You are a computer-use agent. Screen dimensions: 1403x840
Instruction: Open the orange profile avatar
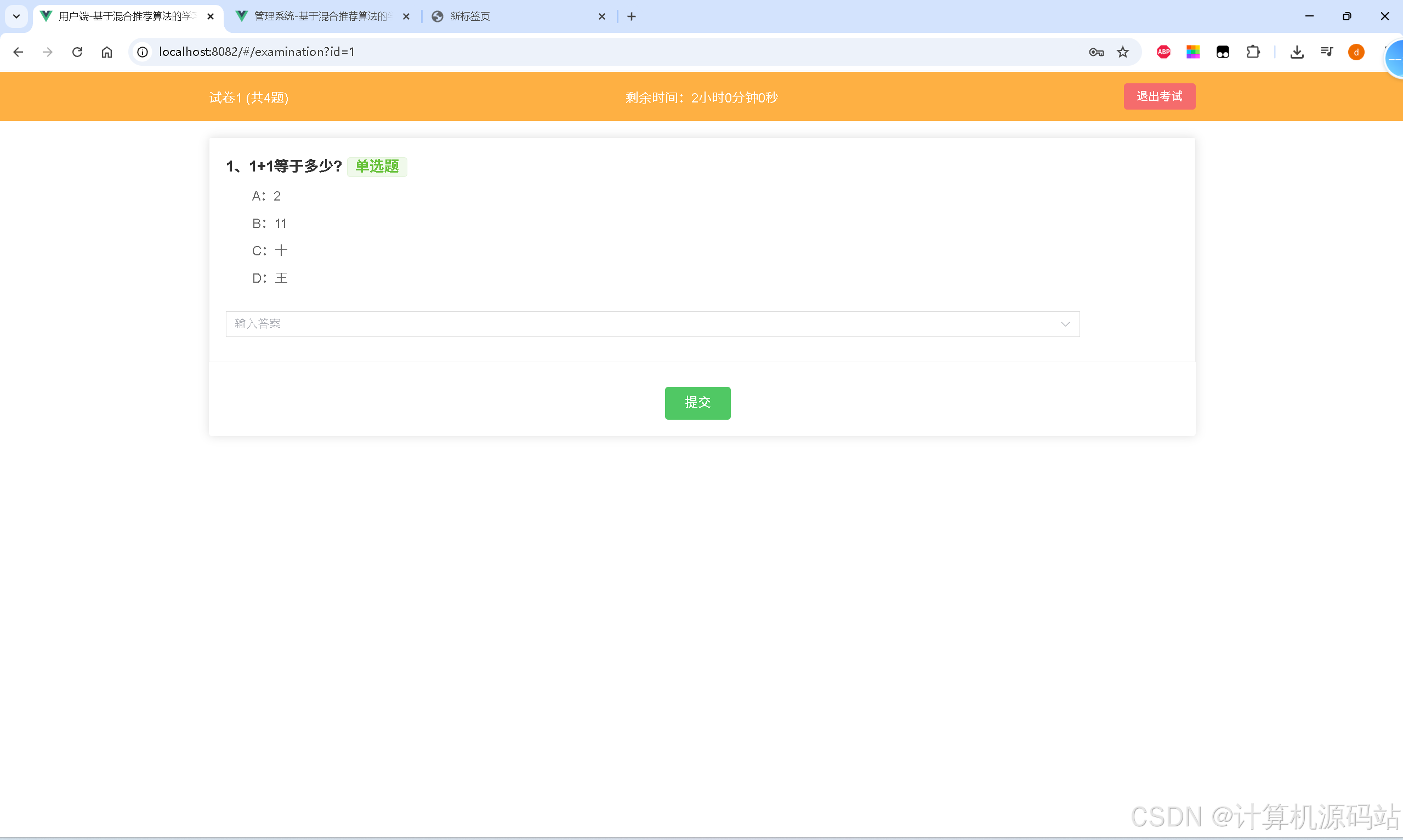(x=1356, y=52)
